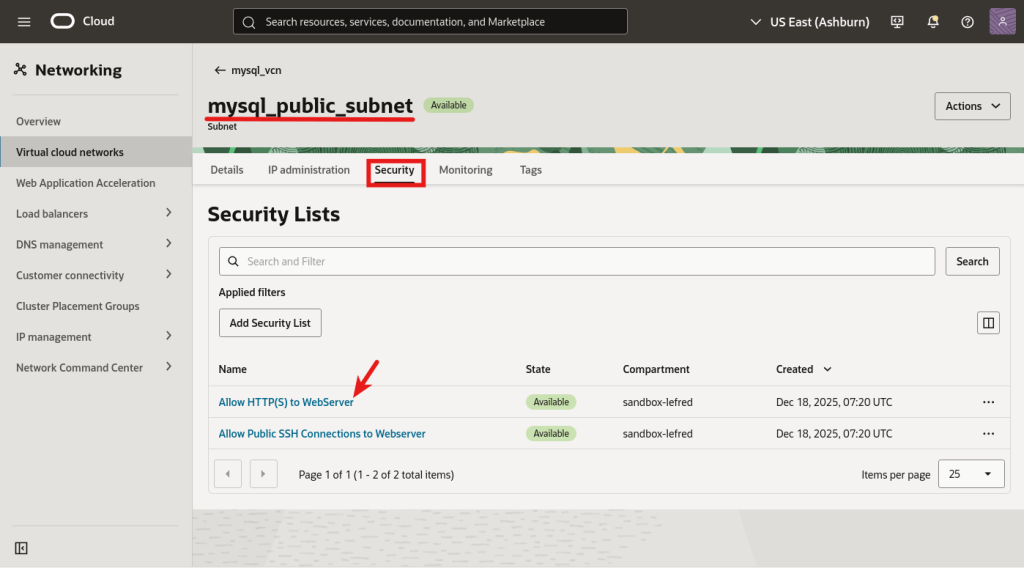Click Available state in Allow HTTP(S) row
Image resolution: width=1024 pixels, height=568 pixels.
pos(551,402)
